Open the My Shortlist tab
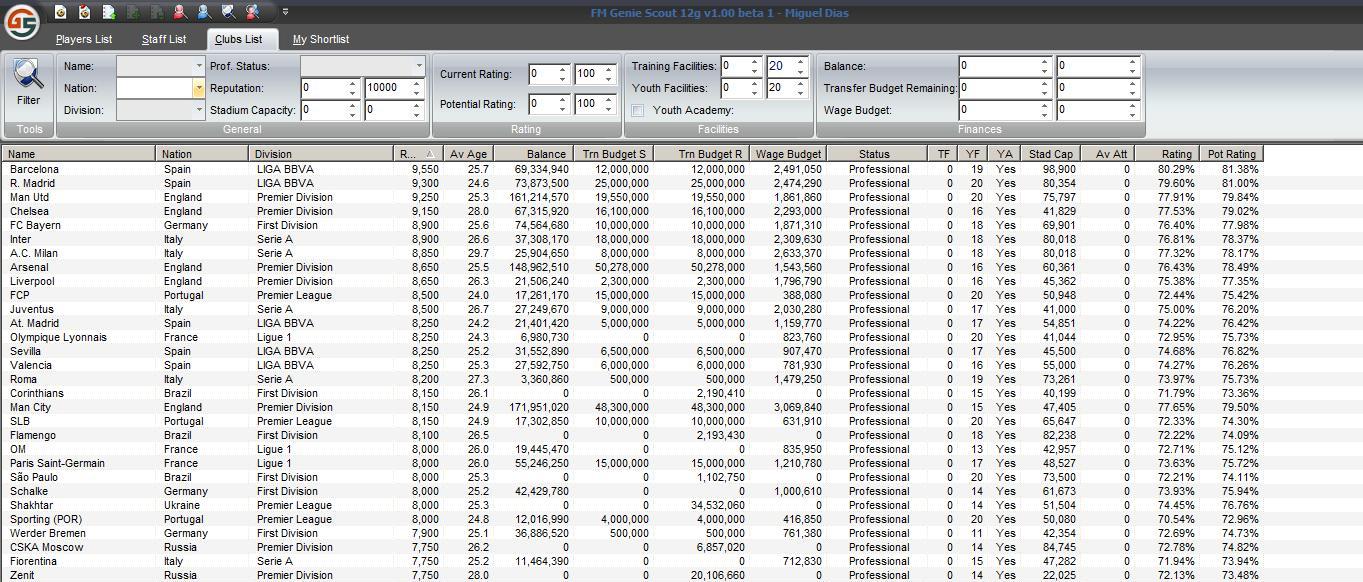The image size is (1363, 582). click(321, 40)
